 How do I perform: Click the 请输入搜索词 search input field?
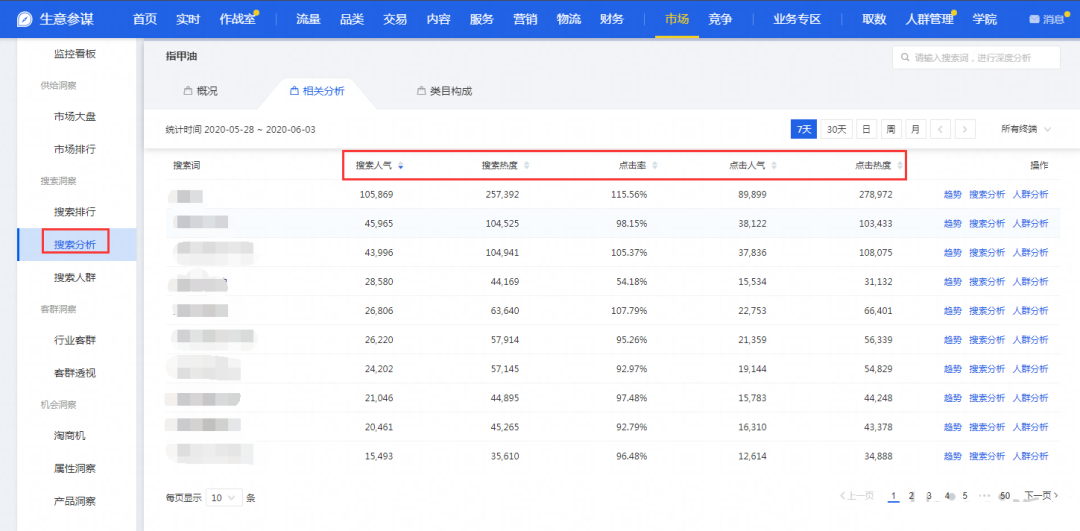pyautogui.click(x=976, y=58)
